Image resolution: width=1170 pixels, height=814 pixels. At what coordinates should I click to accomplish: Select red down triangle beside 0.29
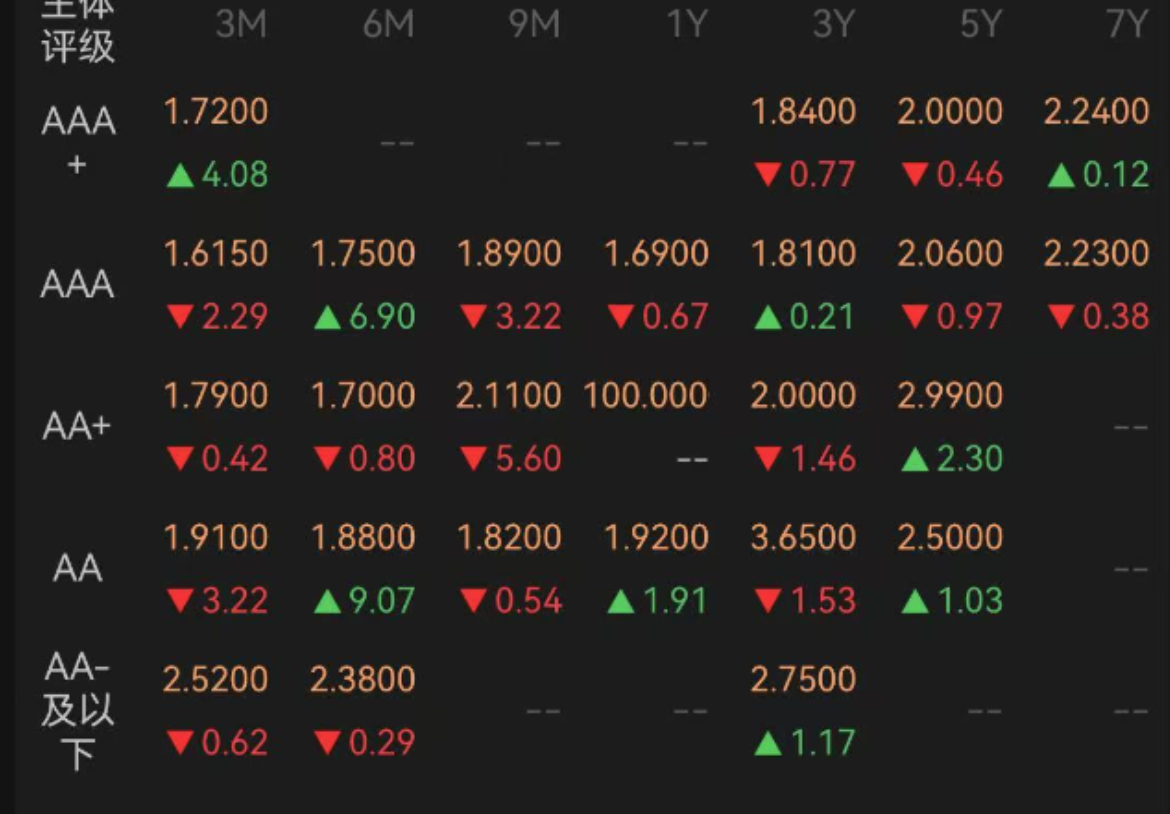(x=327, y=743)
